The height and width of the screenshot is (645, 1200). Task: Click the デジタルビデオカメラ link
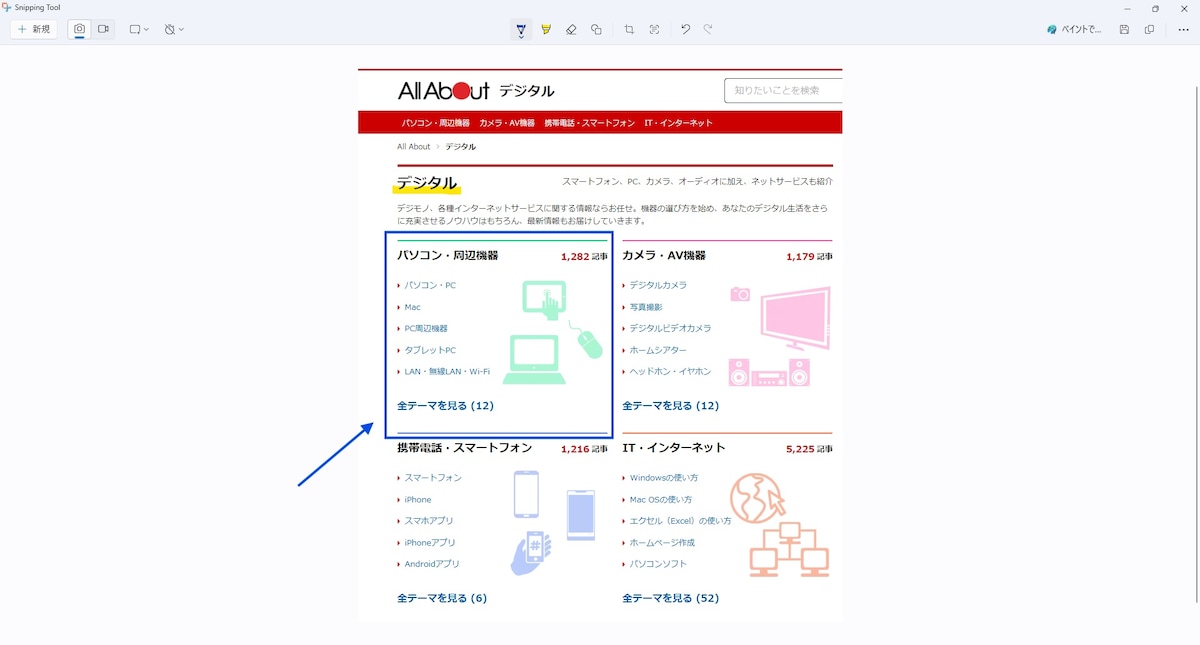pos(670,328)
